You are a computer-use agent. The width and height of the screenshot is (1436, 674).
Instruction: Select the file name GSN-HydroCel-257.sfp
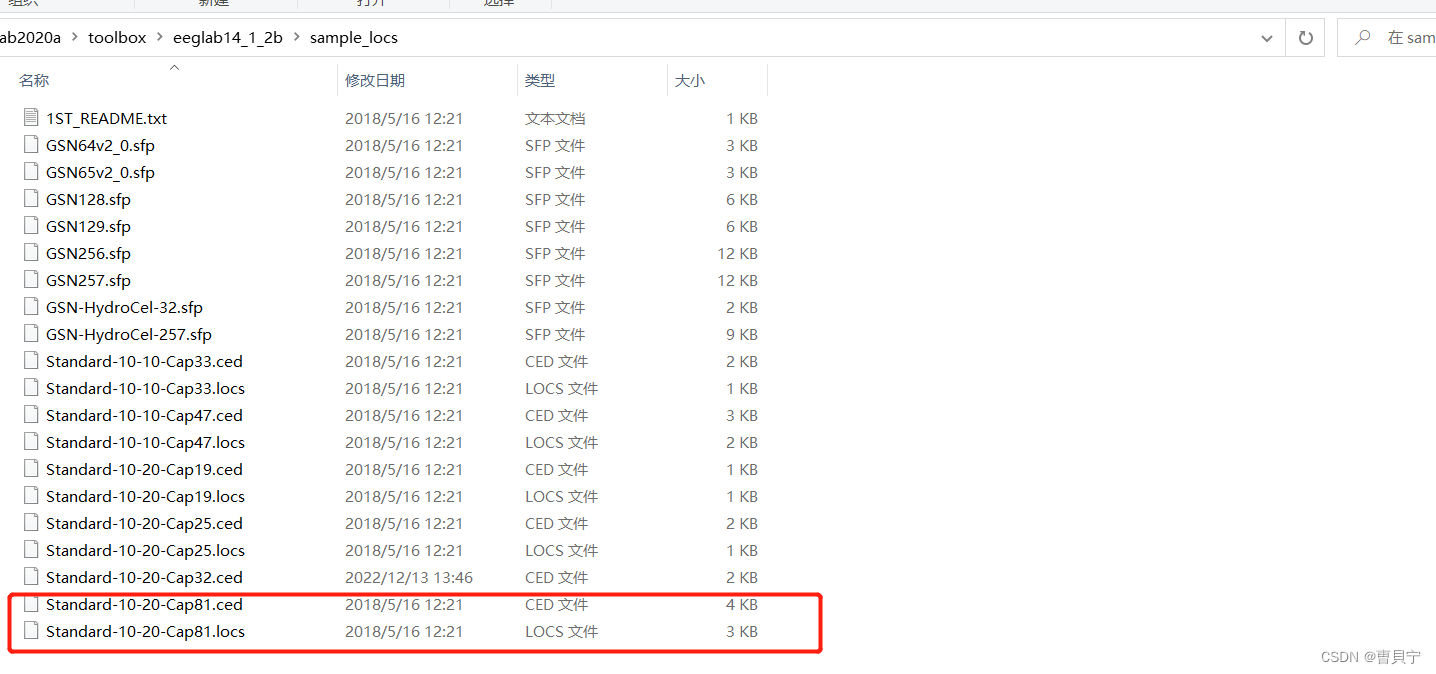129,334
